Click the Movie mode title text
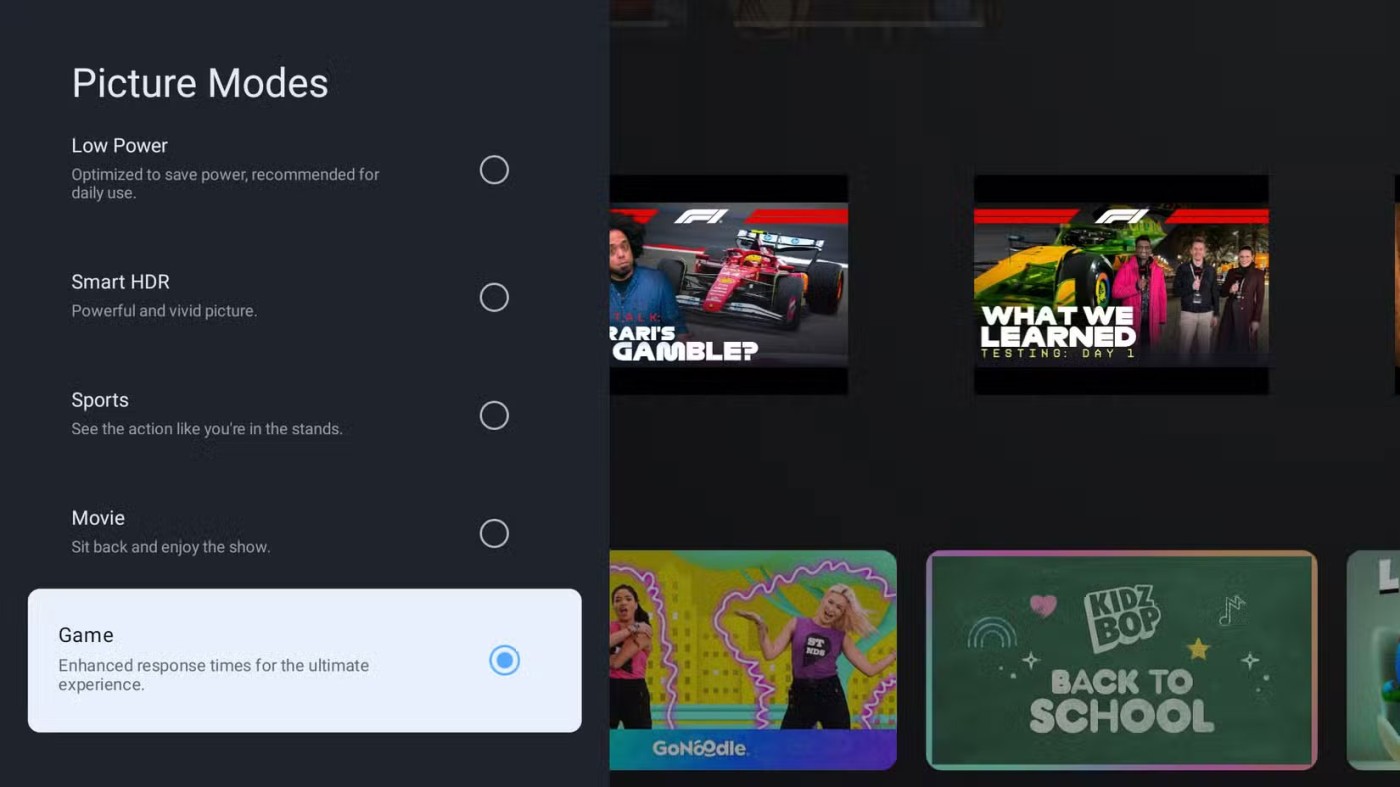 pos(98,518)
